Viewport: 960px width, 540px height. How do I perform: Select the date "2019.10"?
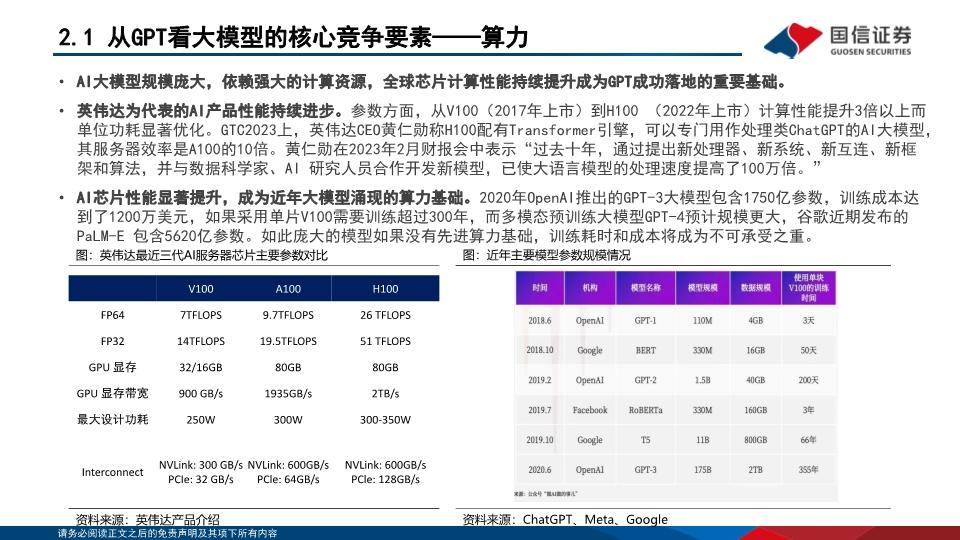(x=539, y=440)
